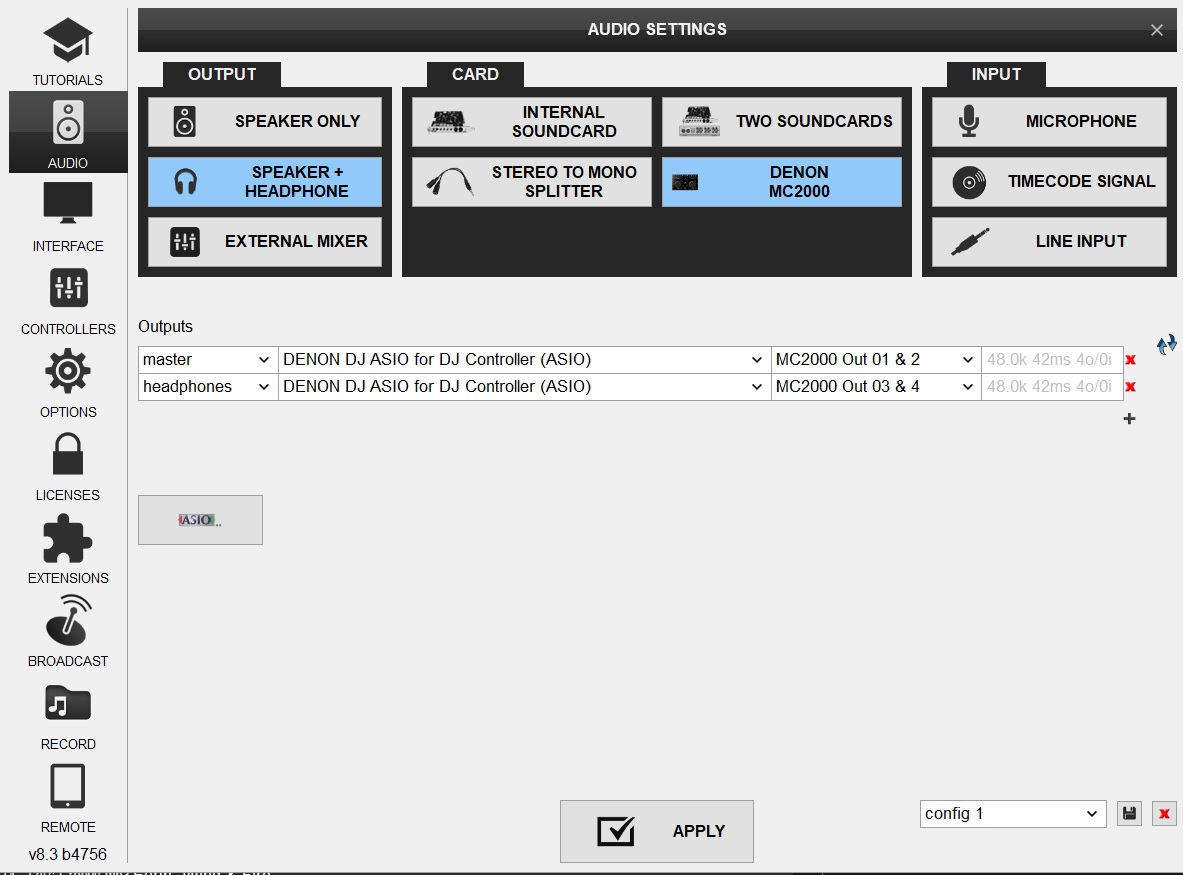
Task: Refresh the audio devices list
Action: [1166, 345]
